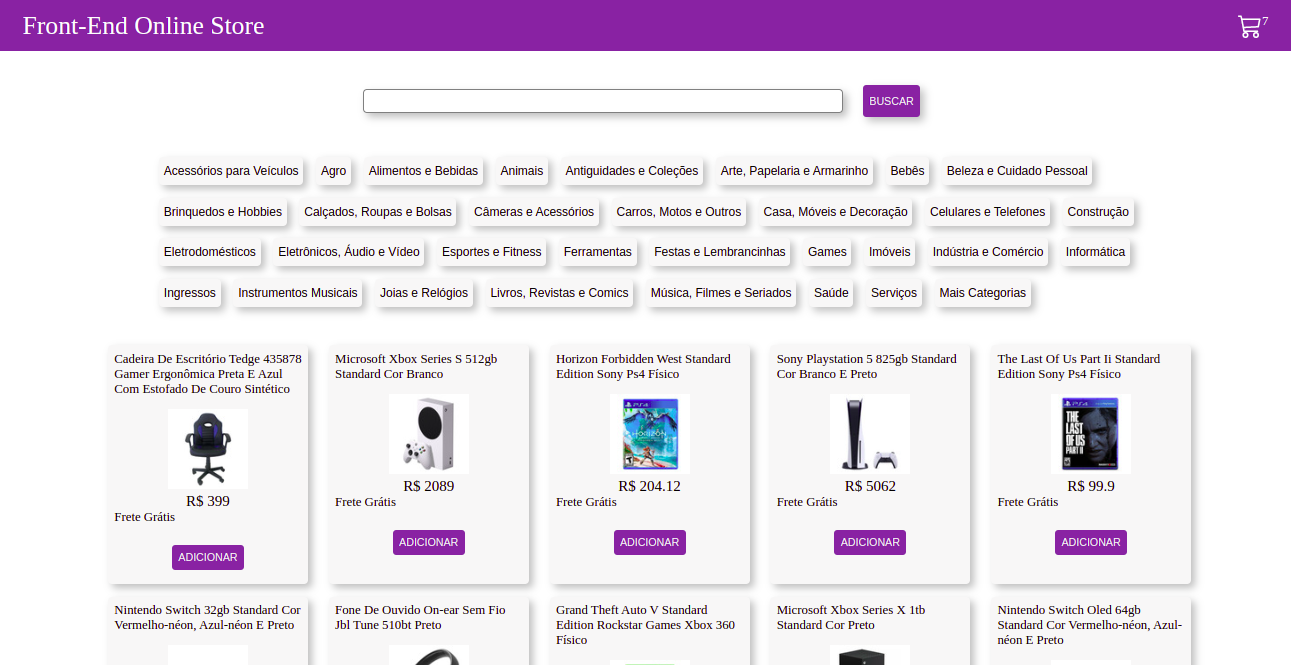The image size is (1291, 665).
Task: Open the Horizon Forbidden West product picture
Action: 649,433
